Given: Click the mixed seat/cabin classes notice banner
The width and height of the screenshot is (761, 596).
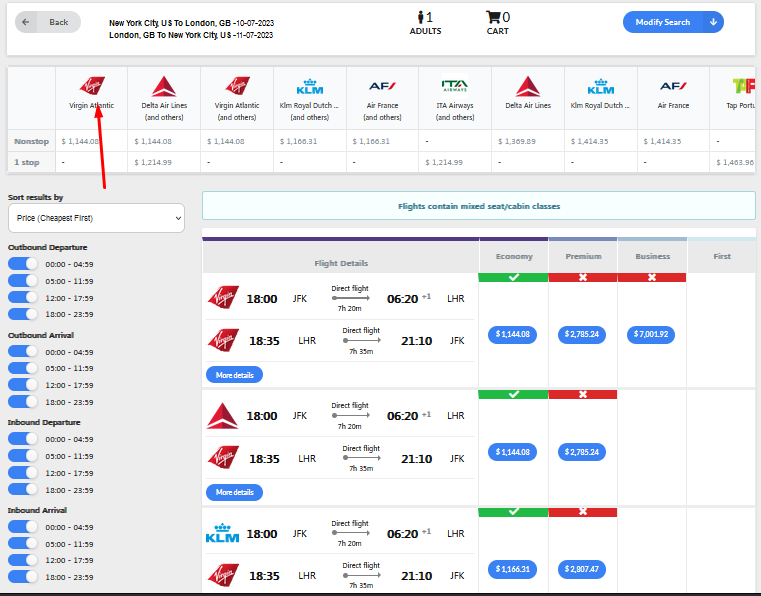Looking at the screenshot, I should point(479,206).
